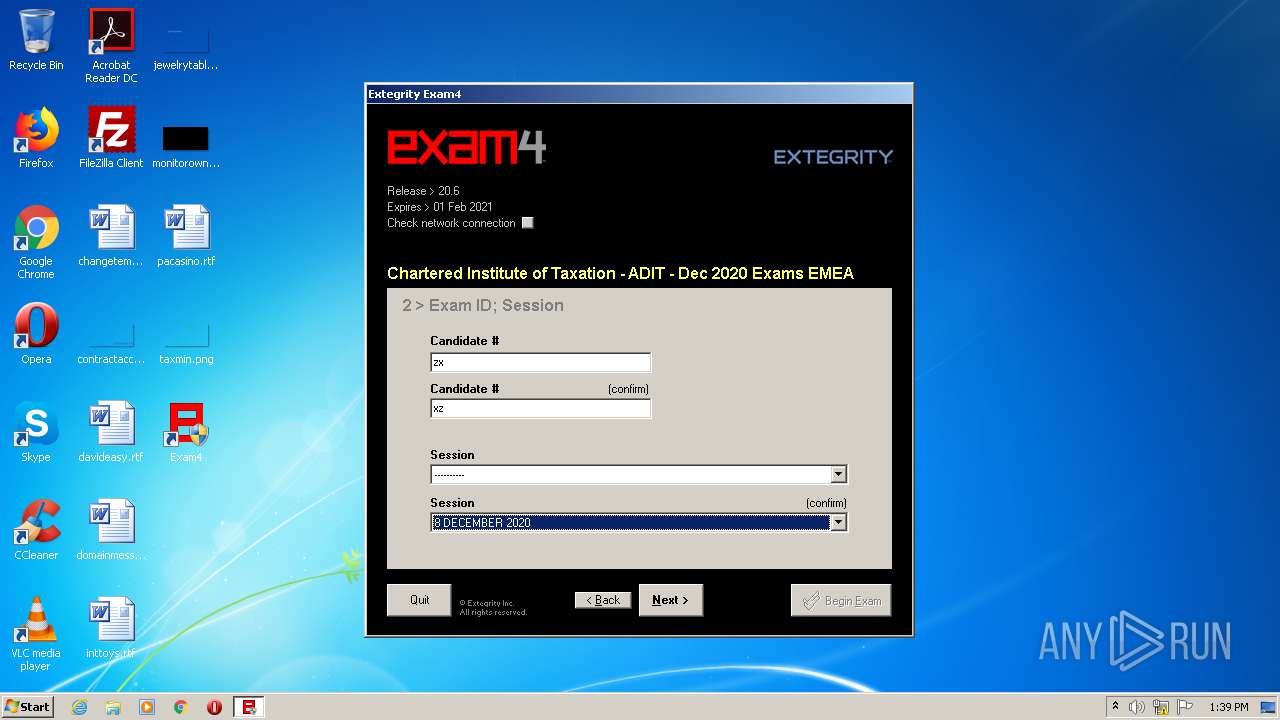Screen dimensions: 1280x720
Task: Open the VLC media player shortcut
Action: click(36, 634)
